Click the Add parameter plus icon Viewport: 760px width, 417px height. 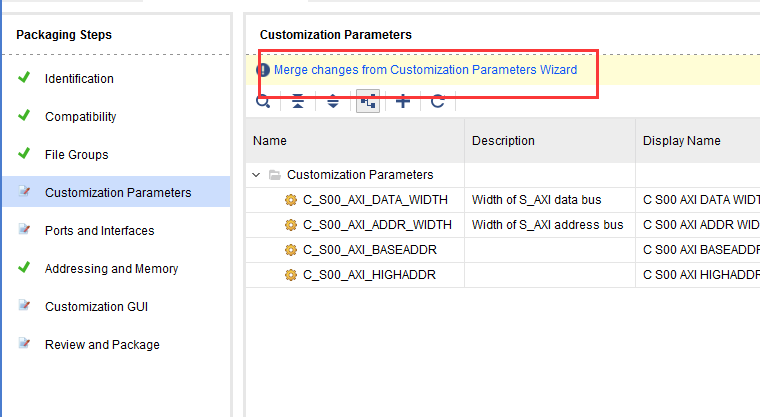(402, 101)
